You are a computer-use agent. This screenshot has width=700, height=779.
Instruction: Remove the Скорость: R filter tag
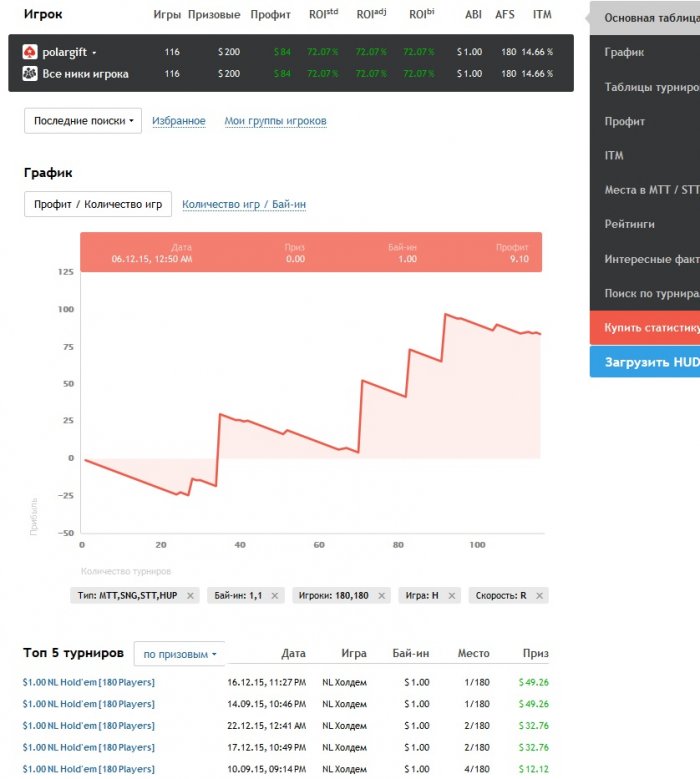click(540, 596)
